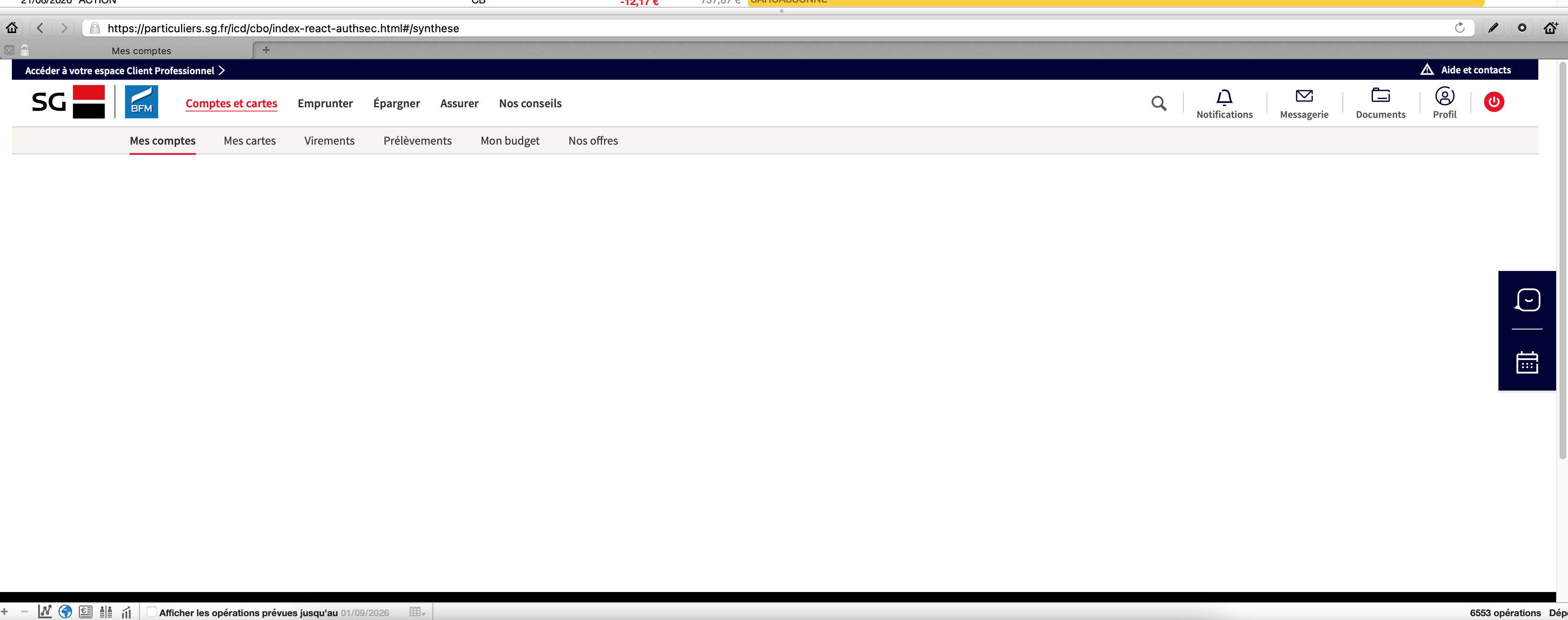
Task: Follow Accéder à votre espace Client Professionnel link
Action: coord(125,71)
